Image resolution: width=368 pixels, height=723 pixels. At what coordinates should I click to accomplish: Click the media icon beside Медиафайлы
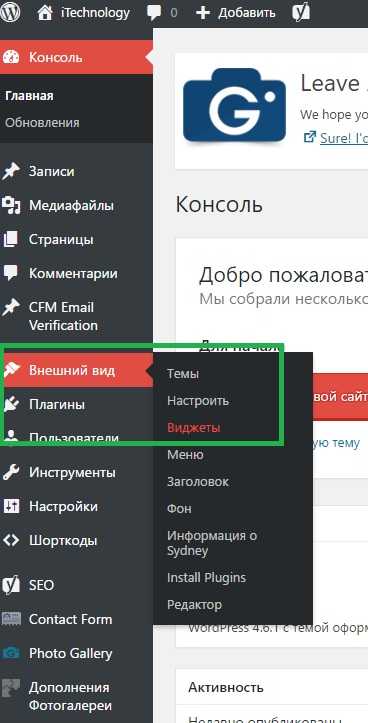(11, 205)
